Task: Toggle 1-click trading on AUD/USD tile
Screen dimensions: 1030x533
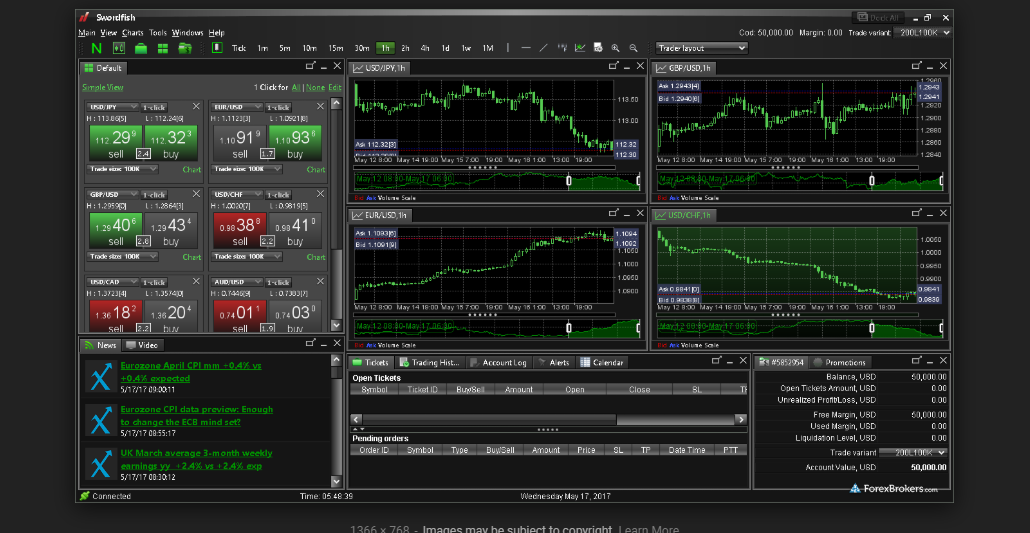Action: click(x=279, y=282)
